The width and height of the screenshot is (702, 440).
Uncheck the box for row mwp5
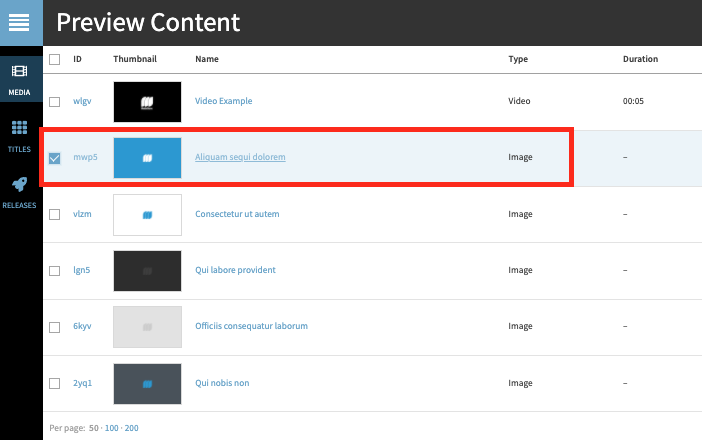55,158
